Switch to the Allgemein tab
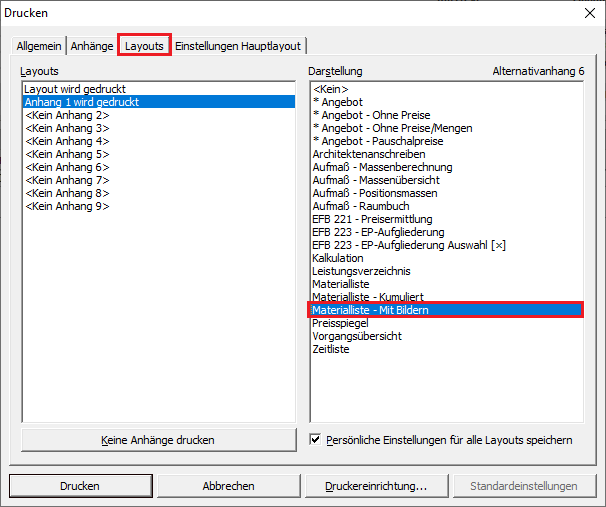Viewport: 606px width, 507px height. [x=38, y=46]
